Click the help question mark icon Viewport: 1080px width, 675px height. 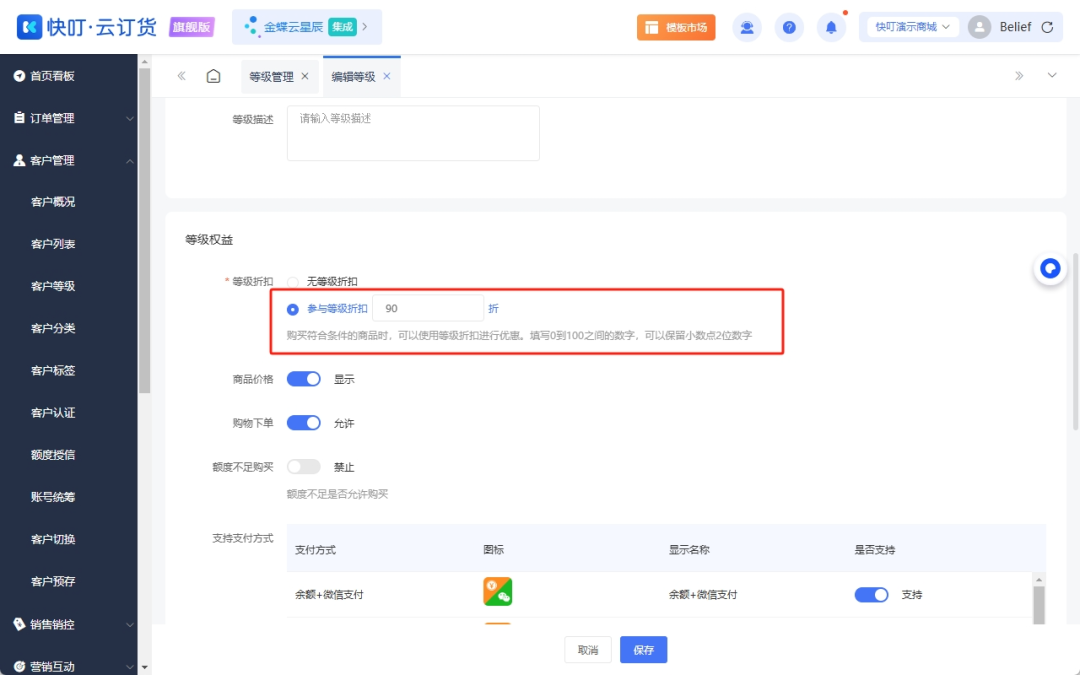coord(789,27)
